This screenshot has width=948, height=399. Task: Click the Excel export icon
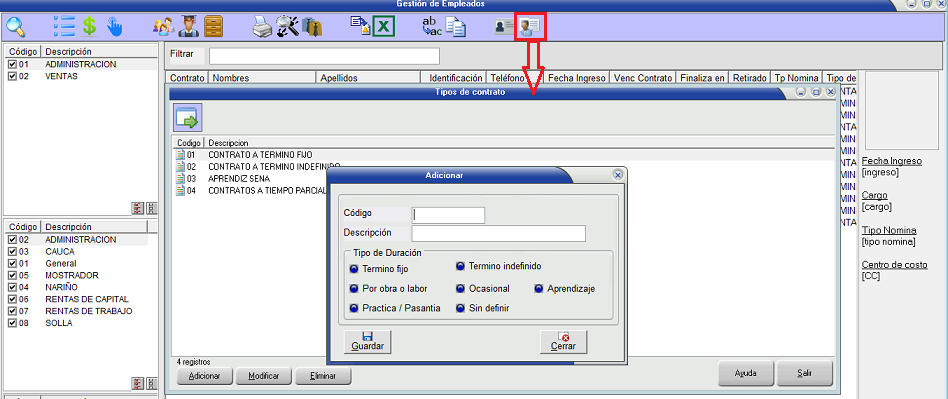384,27
